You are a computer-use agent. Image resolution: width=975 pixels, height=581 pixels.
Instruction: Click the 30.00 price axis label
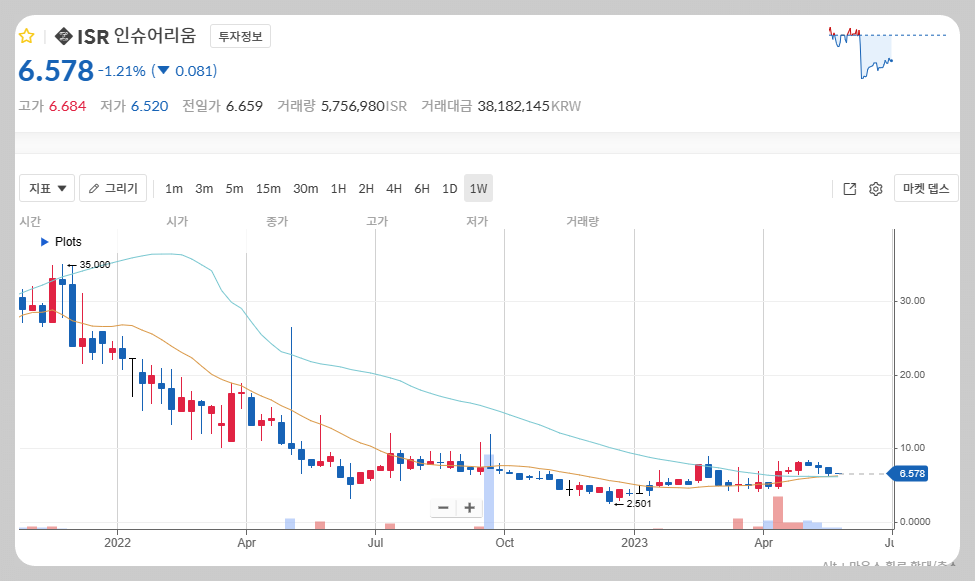click(912, 300)
